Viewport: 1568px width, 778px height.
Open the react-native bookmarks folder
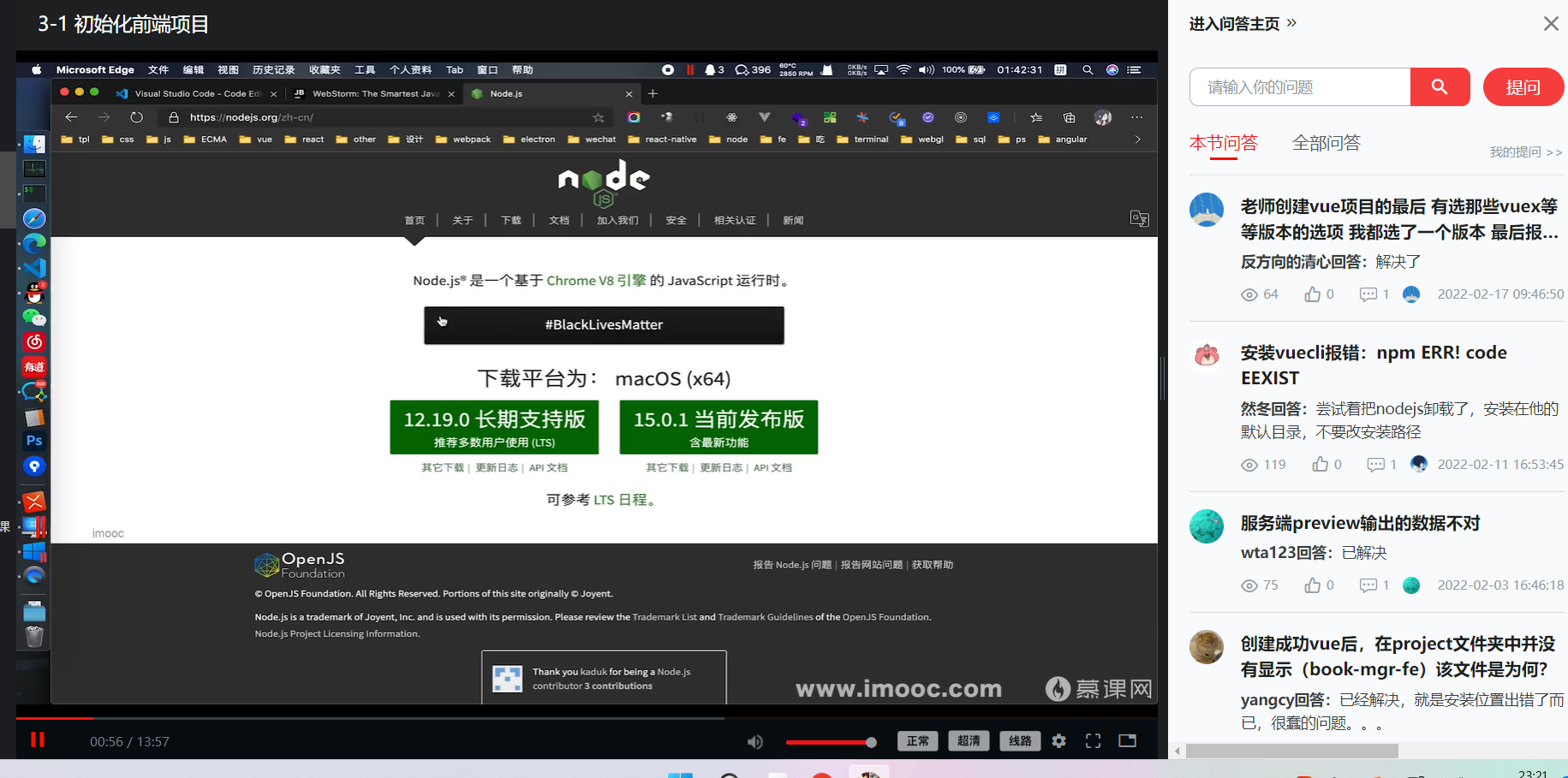tap(662, 139)
